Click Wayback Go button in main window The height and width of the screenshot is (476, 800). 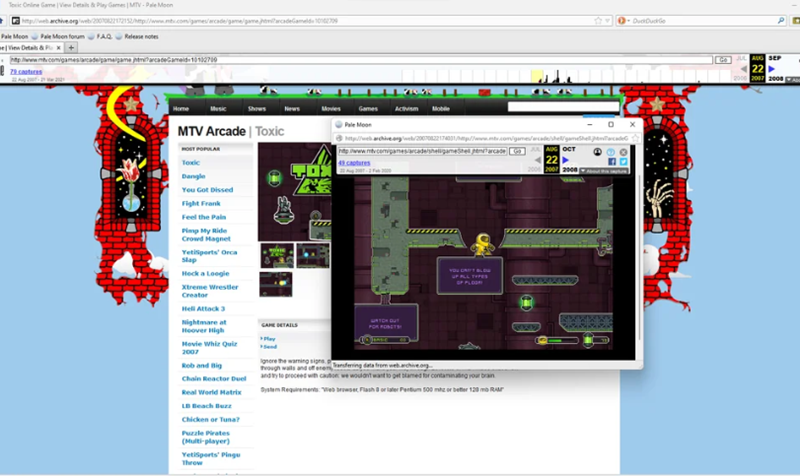[722, 60]
